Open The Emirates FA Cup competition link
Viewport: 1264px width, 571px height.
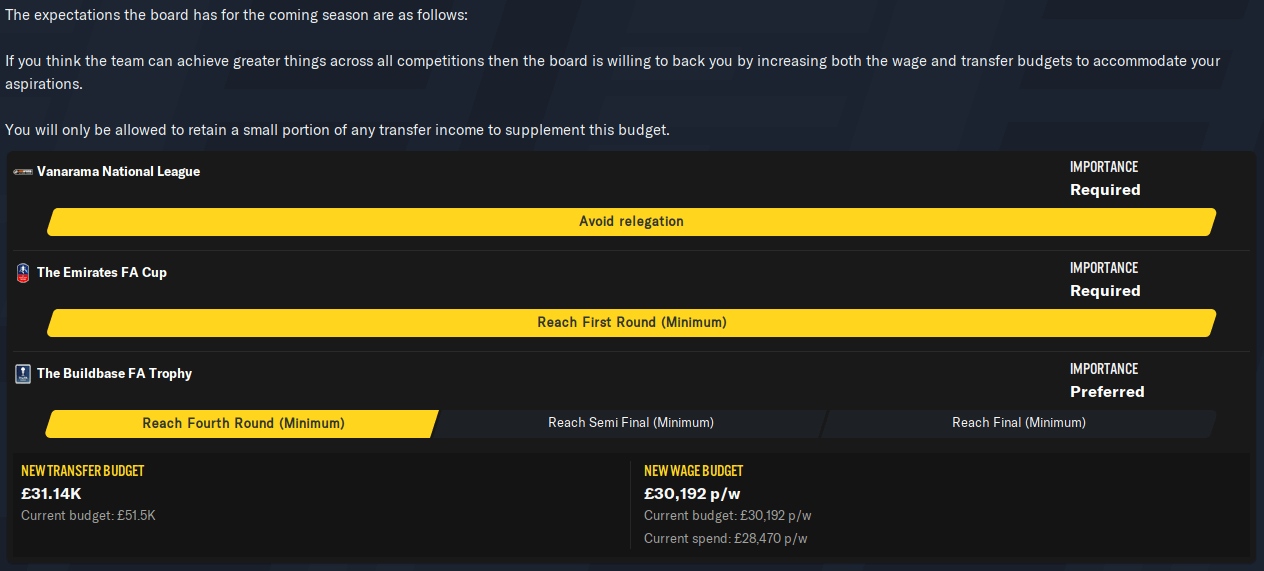[102, 273]
